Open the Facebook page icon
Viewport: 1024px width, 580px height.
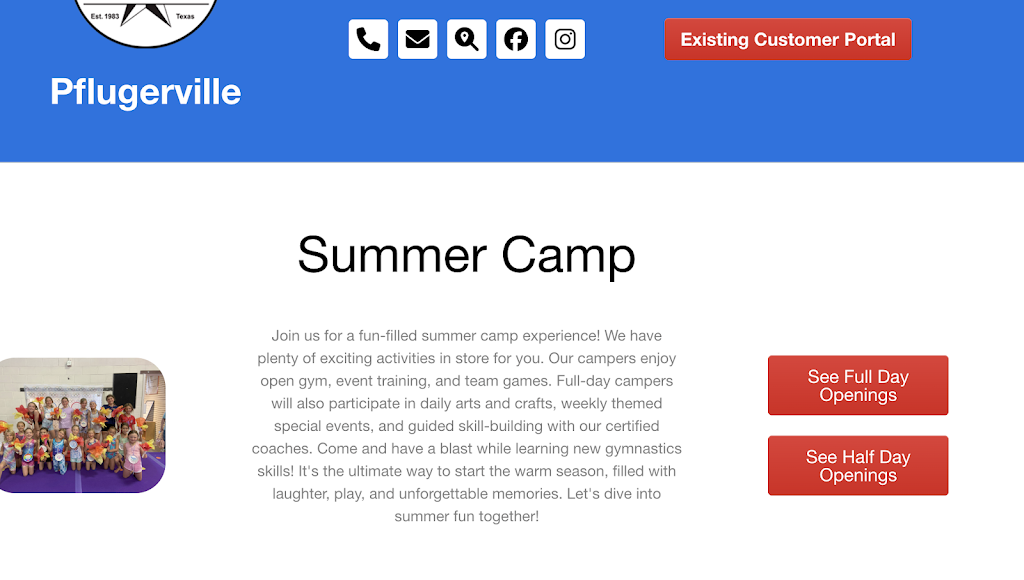pyautogui.click(x=516, y=39)
